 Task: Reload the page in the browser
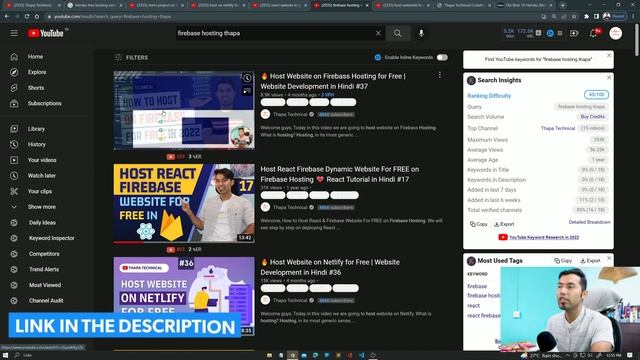click(27, 16)
